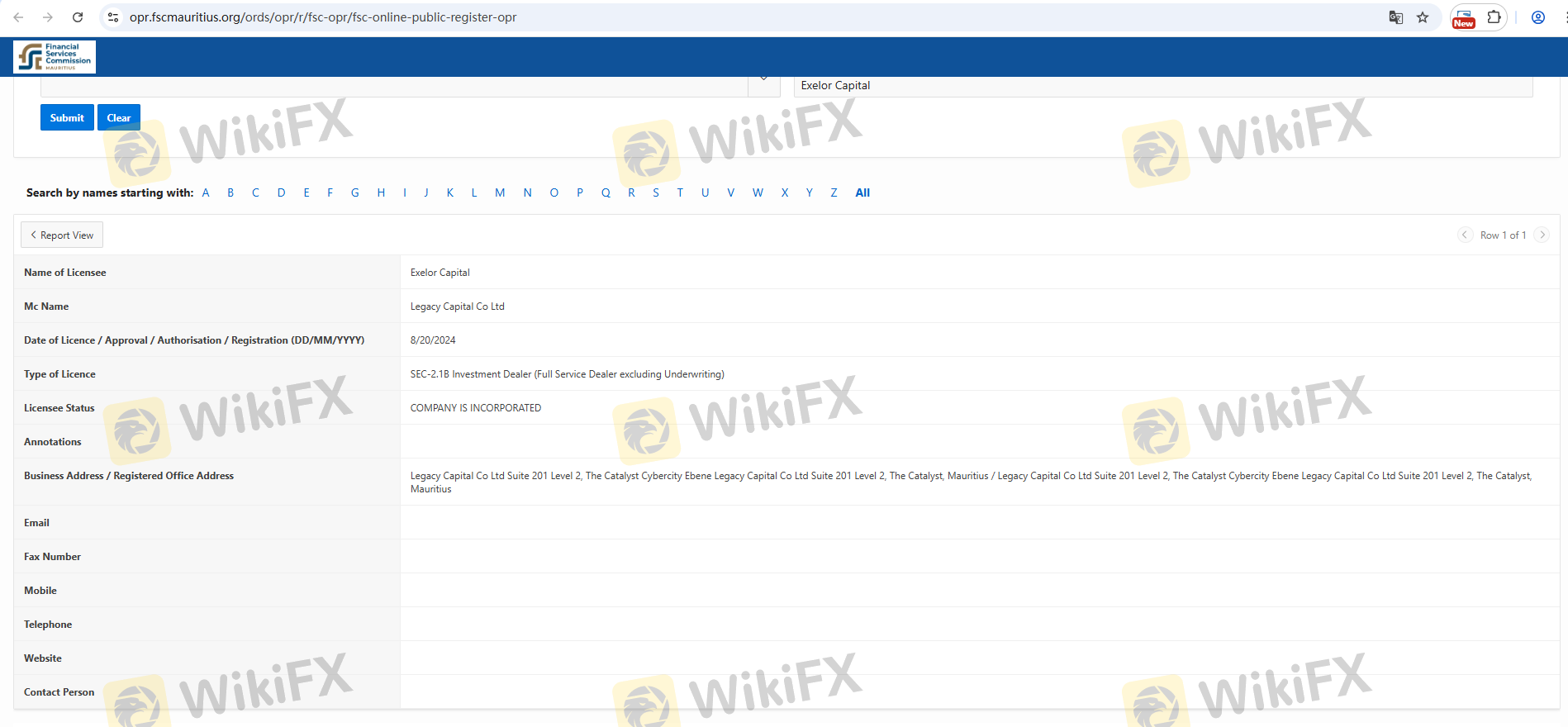The image size is (1568, 727).
Task: Reload the page with refresh icon
Action: point(78,17)
